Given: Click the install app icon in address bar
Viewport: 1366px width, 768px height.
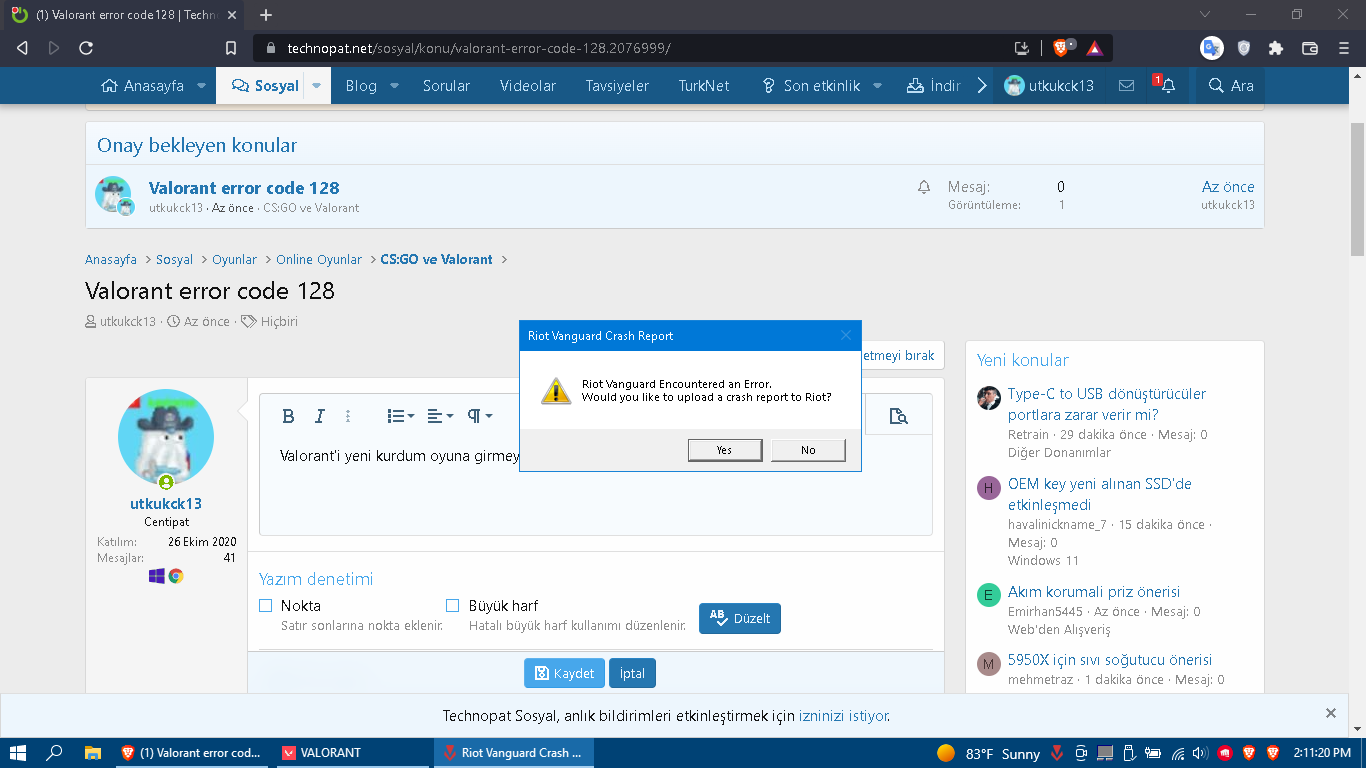Looking at the screenshot, I should click(x=1022, y=48).
